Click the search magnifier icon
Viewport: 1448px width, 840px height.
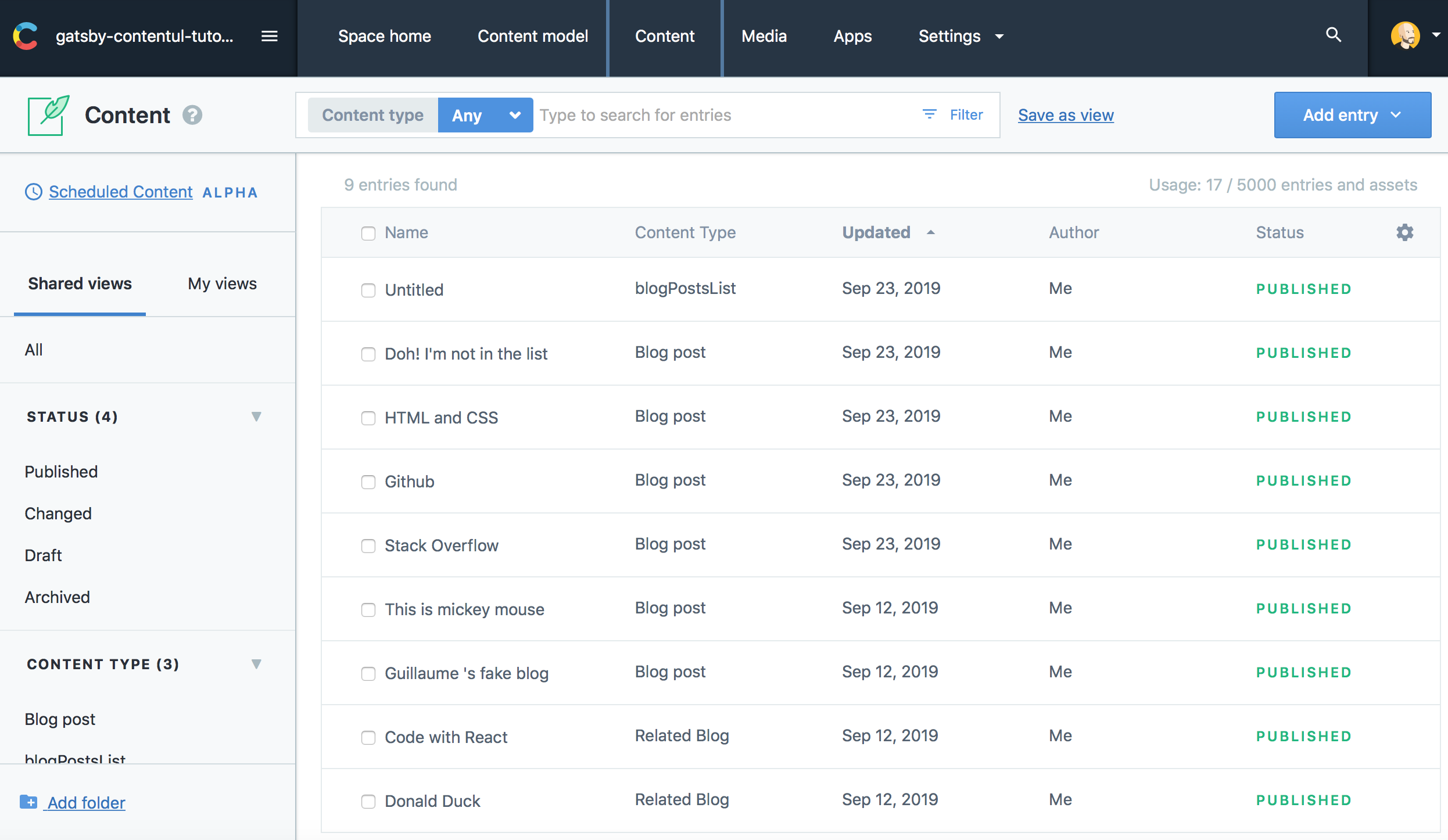point(1334,35)
